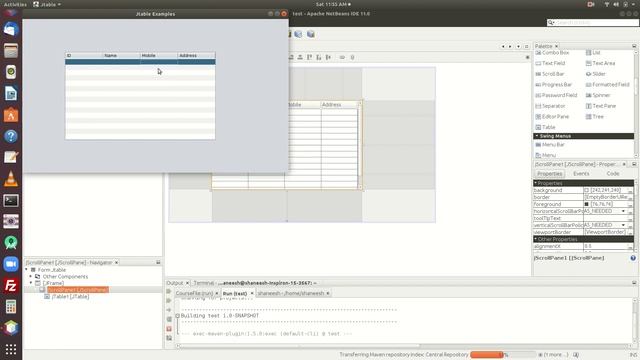
Task: Click the top re-run icon in Output
Action: (169, 291)
